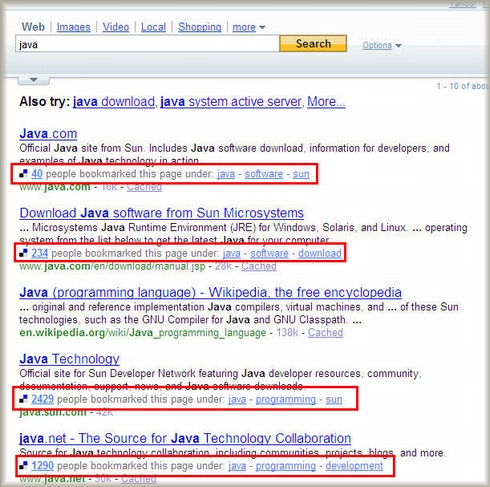The height and width of the screenshot is (487, 490).
Task: Open Java programming language Wikipedia result
Action: 210,292
